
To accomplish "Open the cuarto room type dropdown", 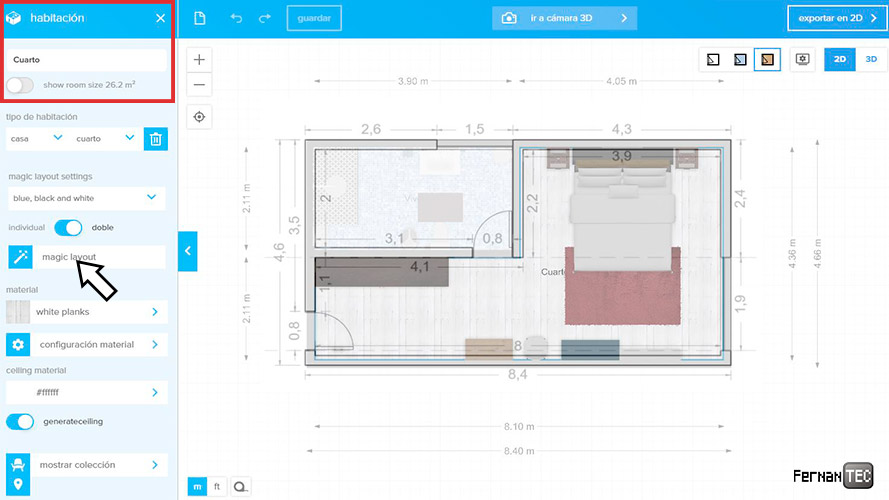I will click(104, 138).
